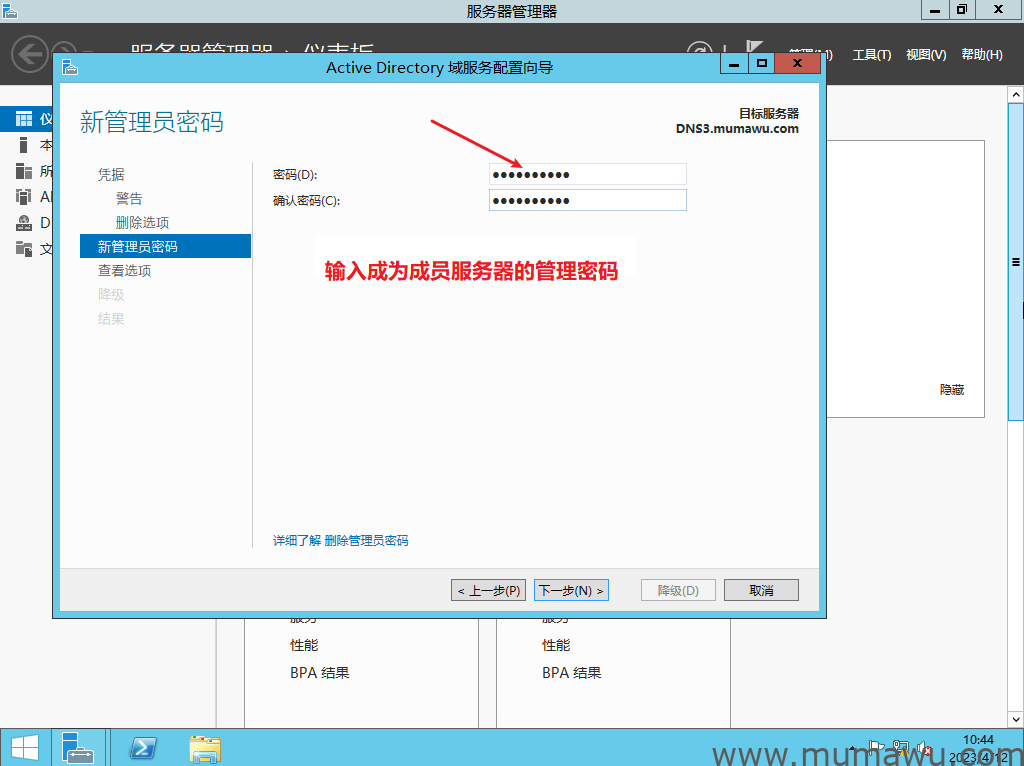Click the network icon in the system tray
The image size is (1024, 766).
(900, 747)
